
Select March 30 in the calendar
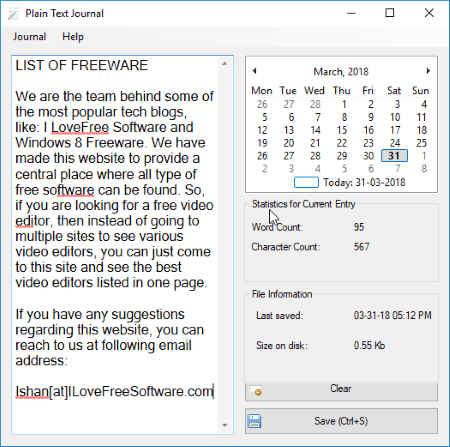pos(368,156)
